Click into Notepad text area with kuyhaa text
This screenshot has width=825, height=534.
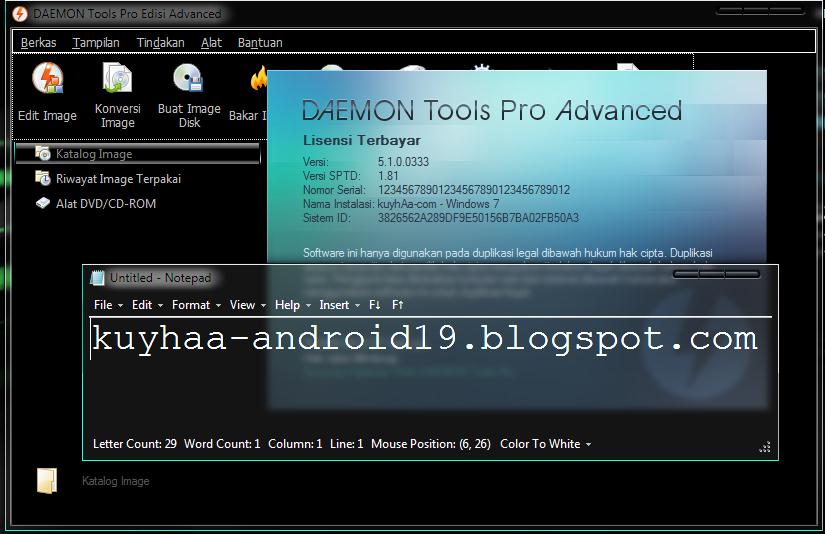(430, 374)
